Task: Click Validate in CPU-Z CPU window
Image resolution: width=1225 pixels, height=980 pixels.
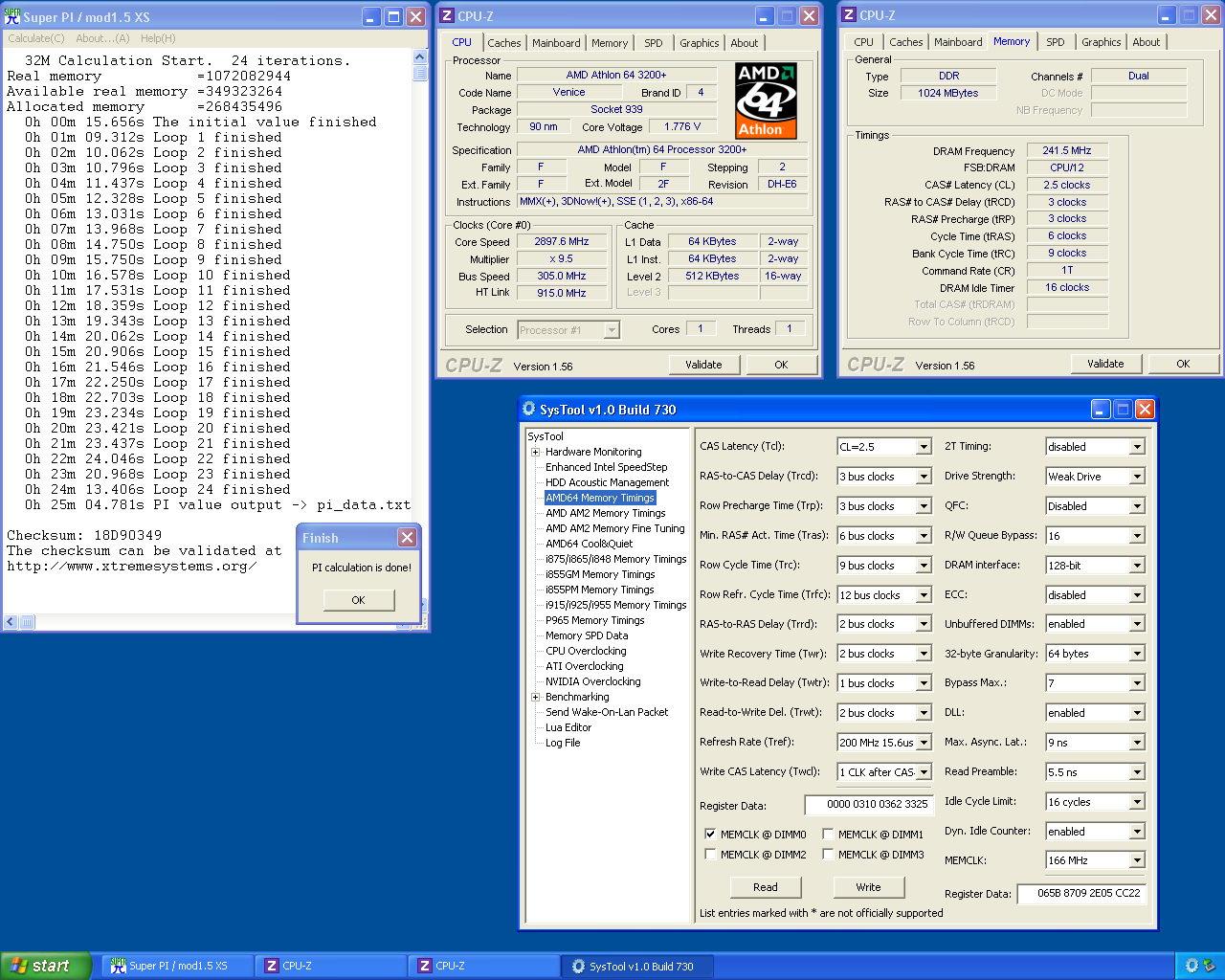Action: [703, 365]
